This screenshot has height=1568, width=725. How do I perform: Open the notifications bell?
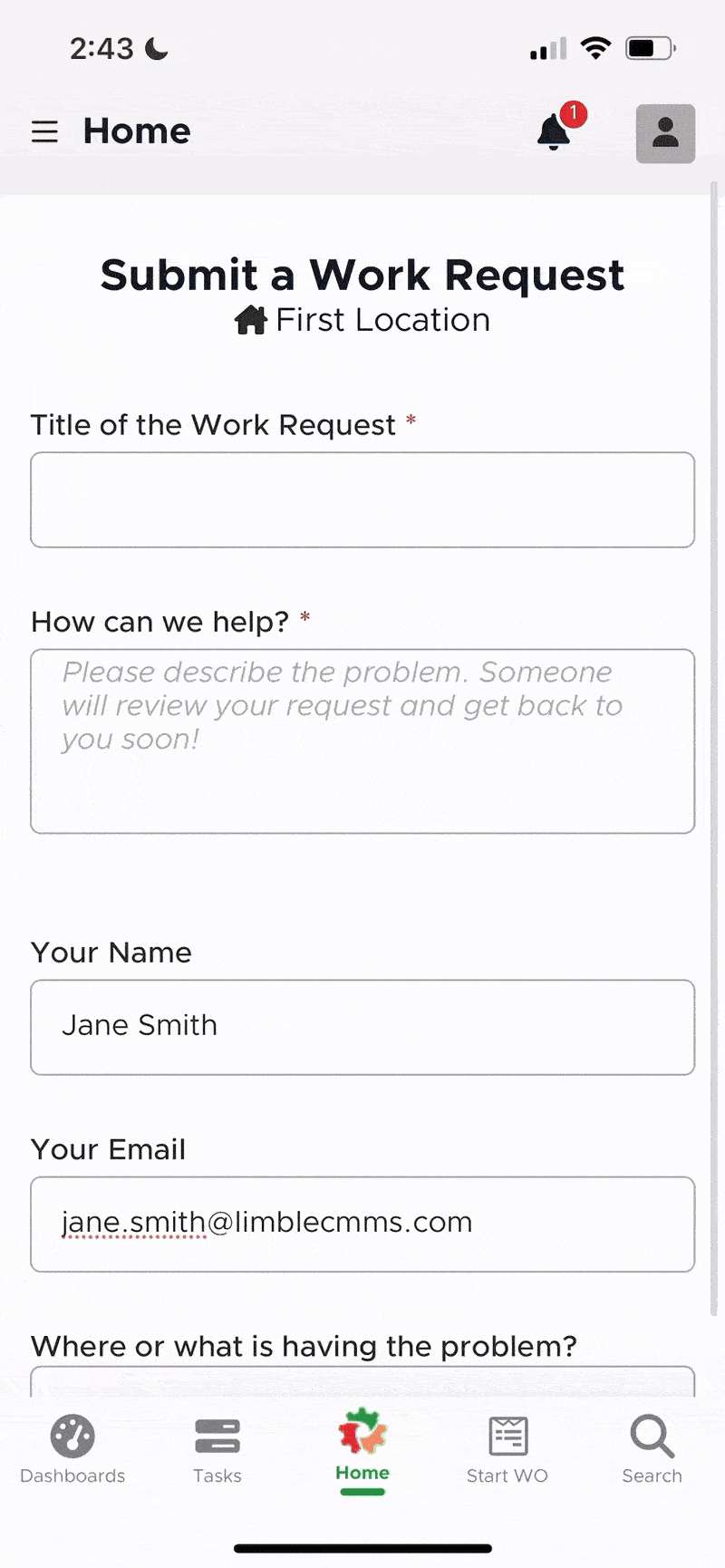point(554,132)
